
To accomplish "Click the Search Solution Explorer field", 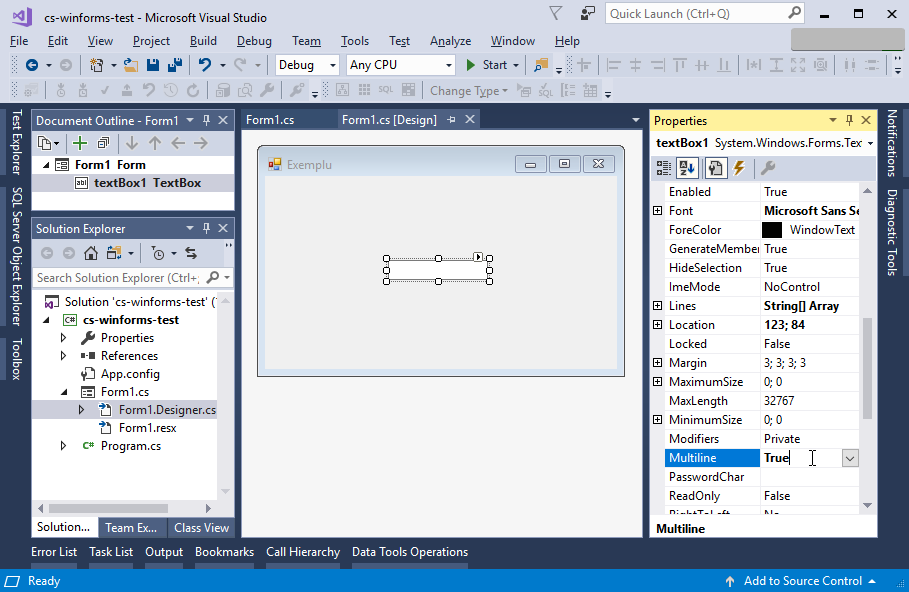I will pyautogui.click(x=133, y=278).
